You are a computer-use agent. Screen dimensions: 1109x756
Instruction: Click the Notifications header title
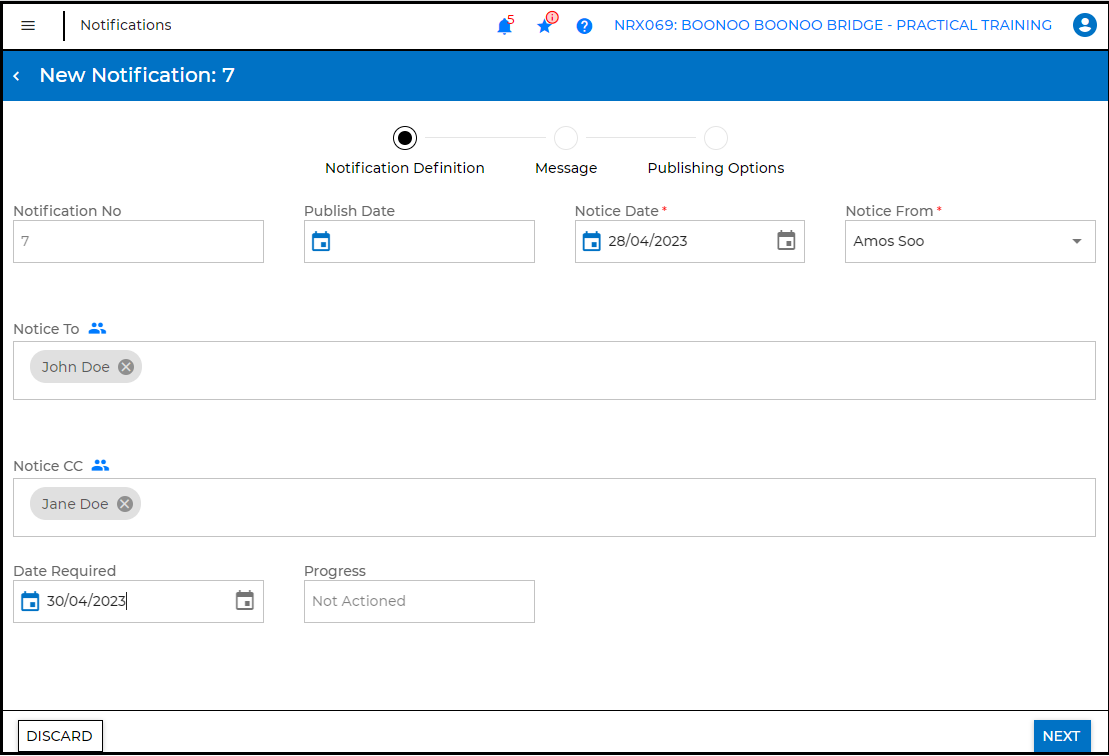click(x=126, y=25)
